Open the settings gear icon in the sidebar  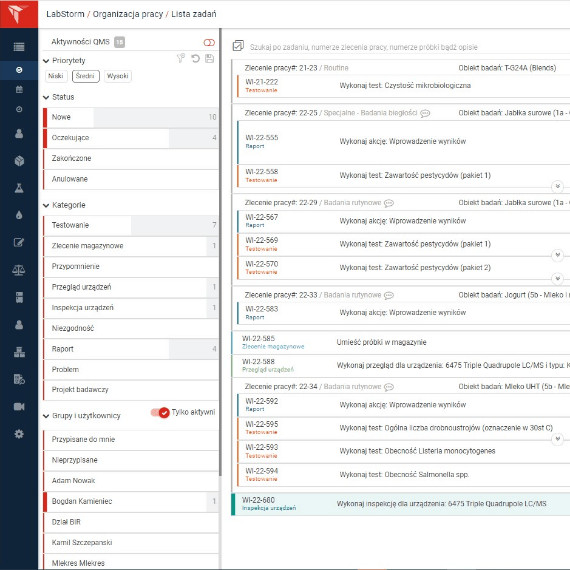[x=19, y=434]
